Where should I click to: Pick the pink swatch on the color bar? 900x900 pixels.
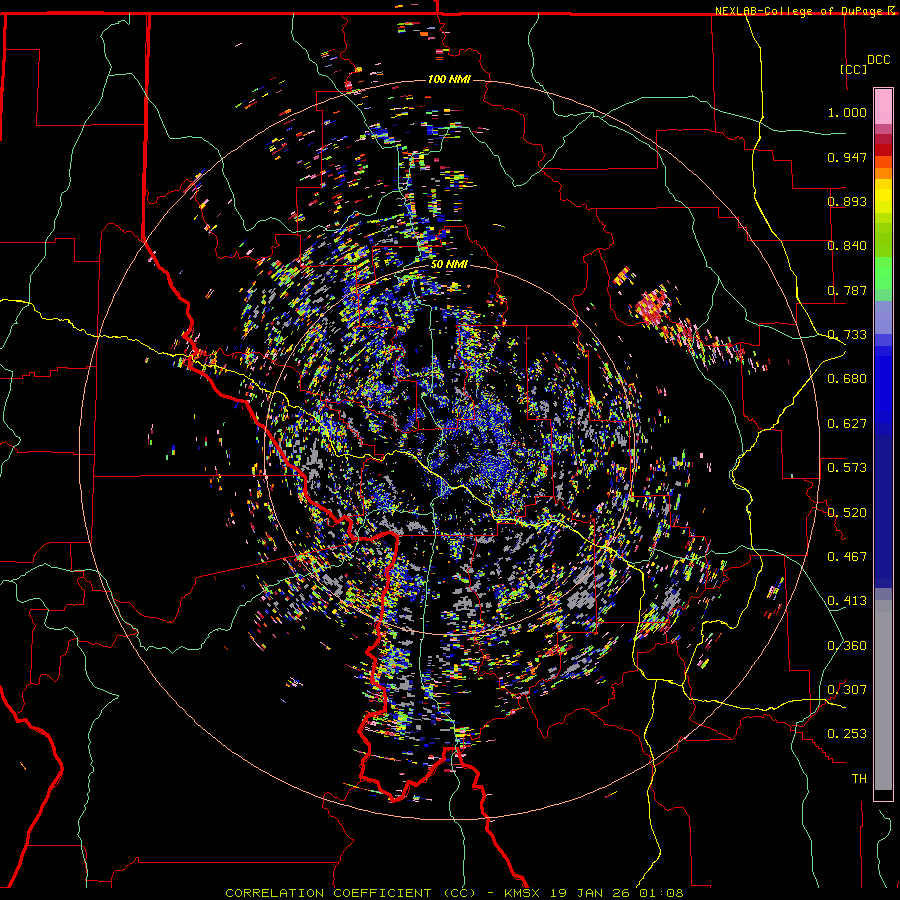(x=883, y=106)
